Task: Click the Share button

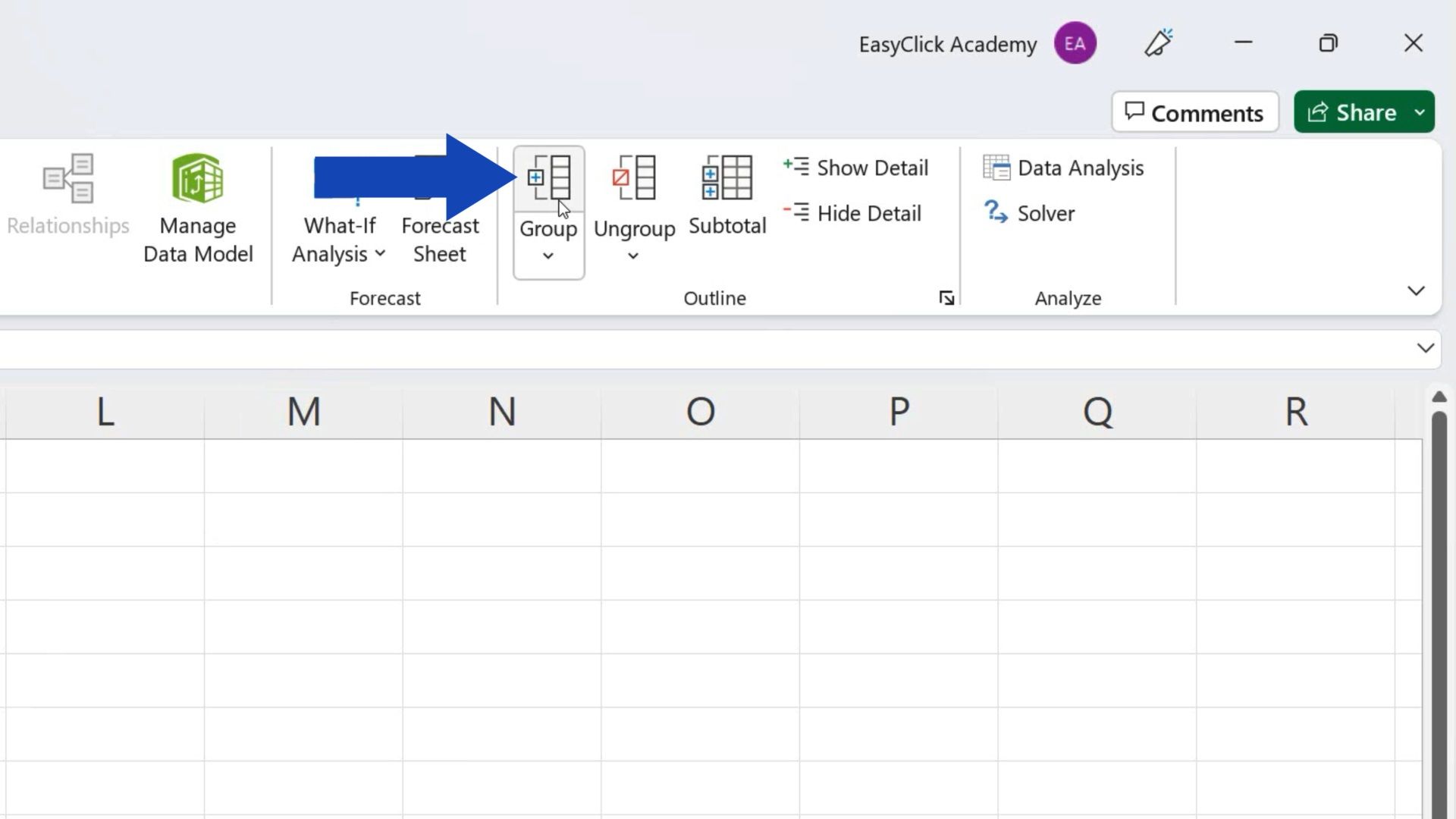Action: [x=1357, y=111]
